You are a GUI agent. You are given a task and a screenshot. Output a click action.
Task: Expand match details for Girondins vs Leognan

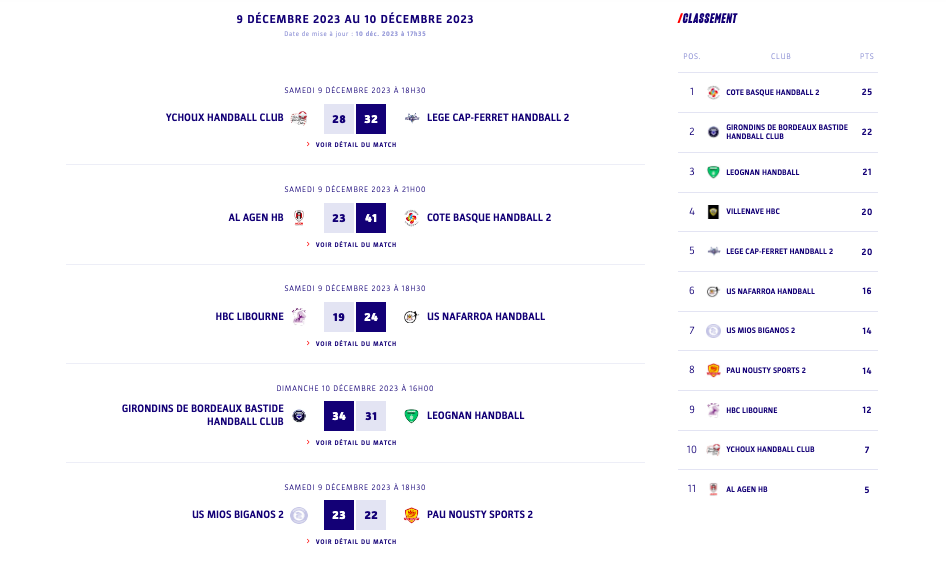[x=355, y=442]
